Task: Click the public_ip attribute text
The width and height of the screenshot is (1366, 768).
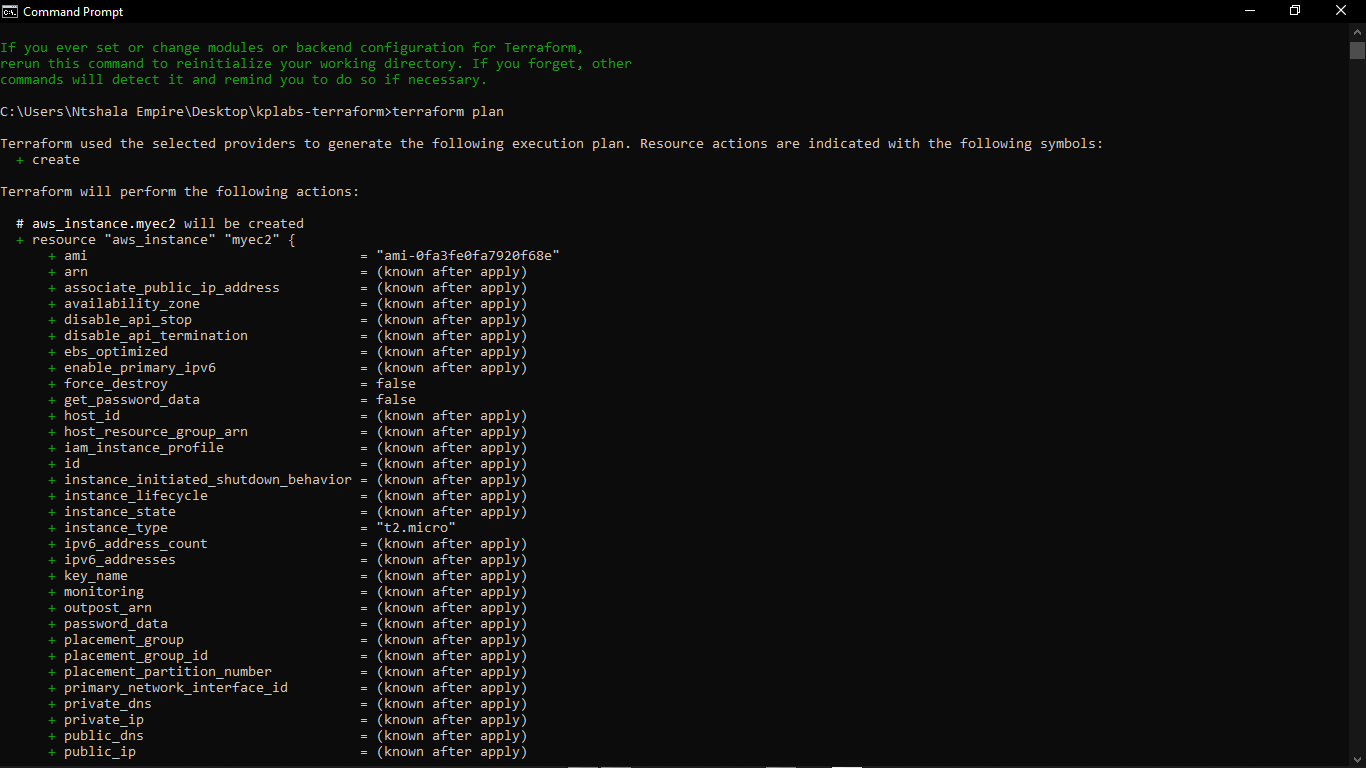Action: coord(100,751)
